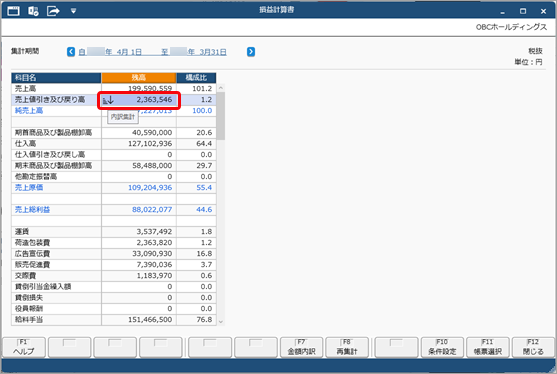Select the 仕入高 row name

25,144
